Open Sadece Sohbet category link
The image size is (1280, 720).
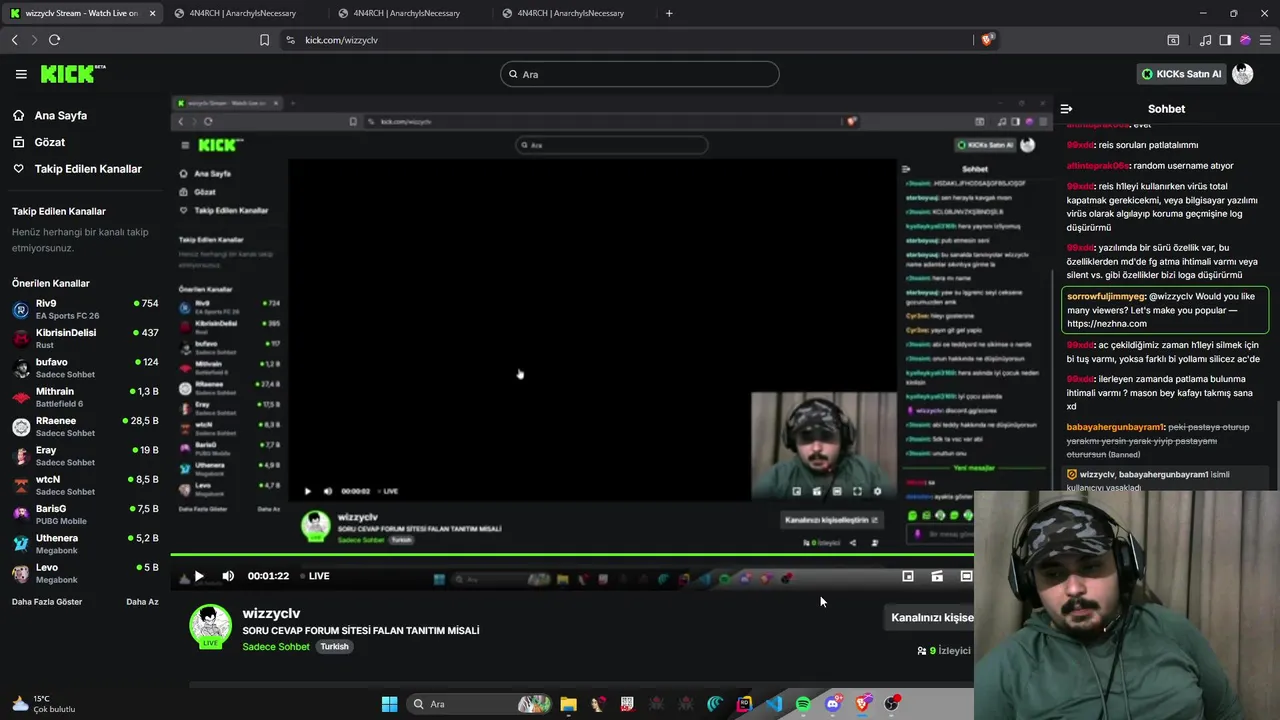(276, 647)
